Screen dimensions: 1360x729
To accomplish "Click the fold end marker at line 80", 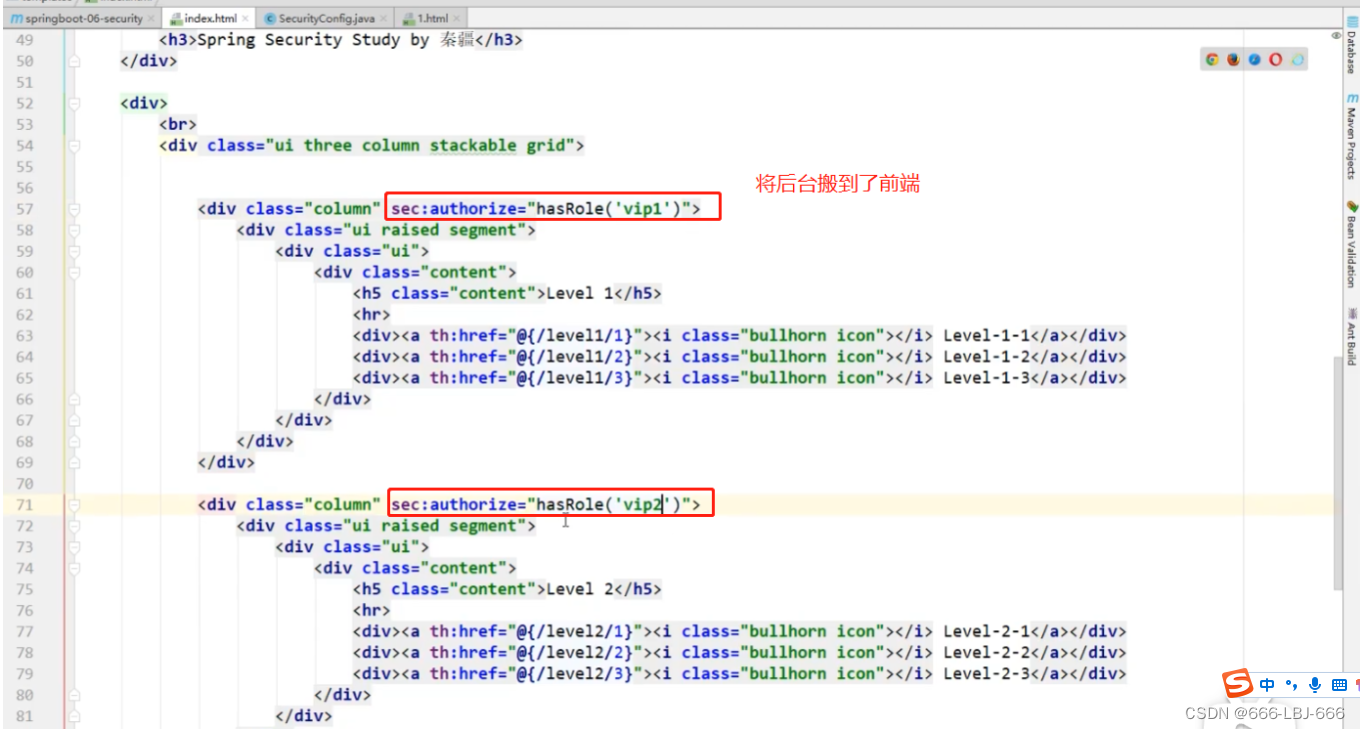I will 74,695.
